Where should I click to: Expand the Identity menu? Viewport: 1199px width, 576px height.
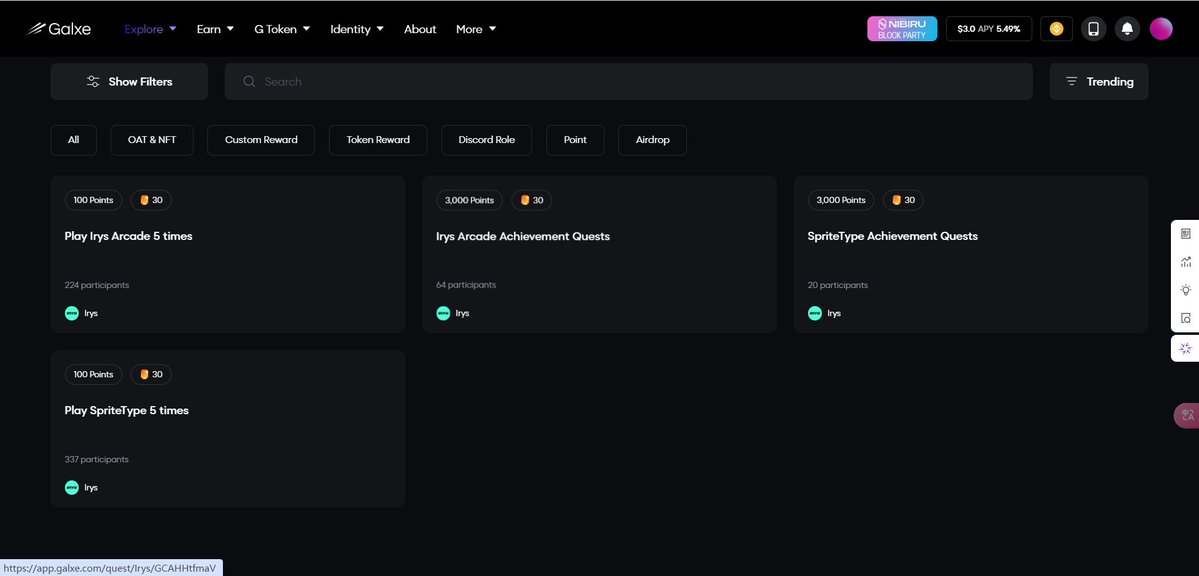356,29
